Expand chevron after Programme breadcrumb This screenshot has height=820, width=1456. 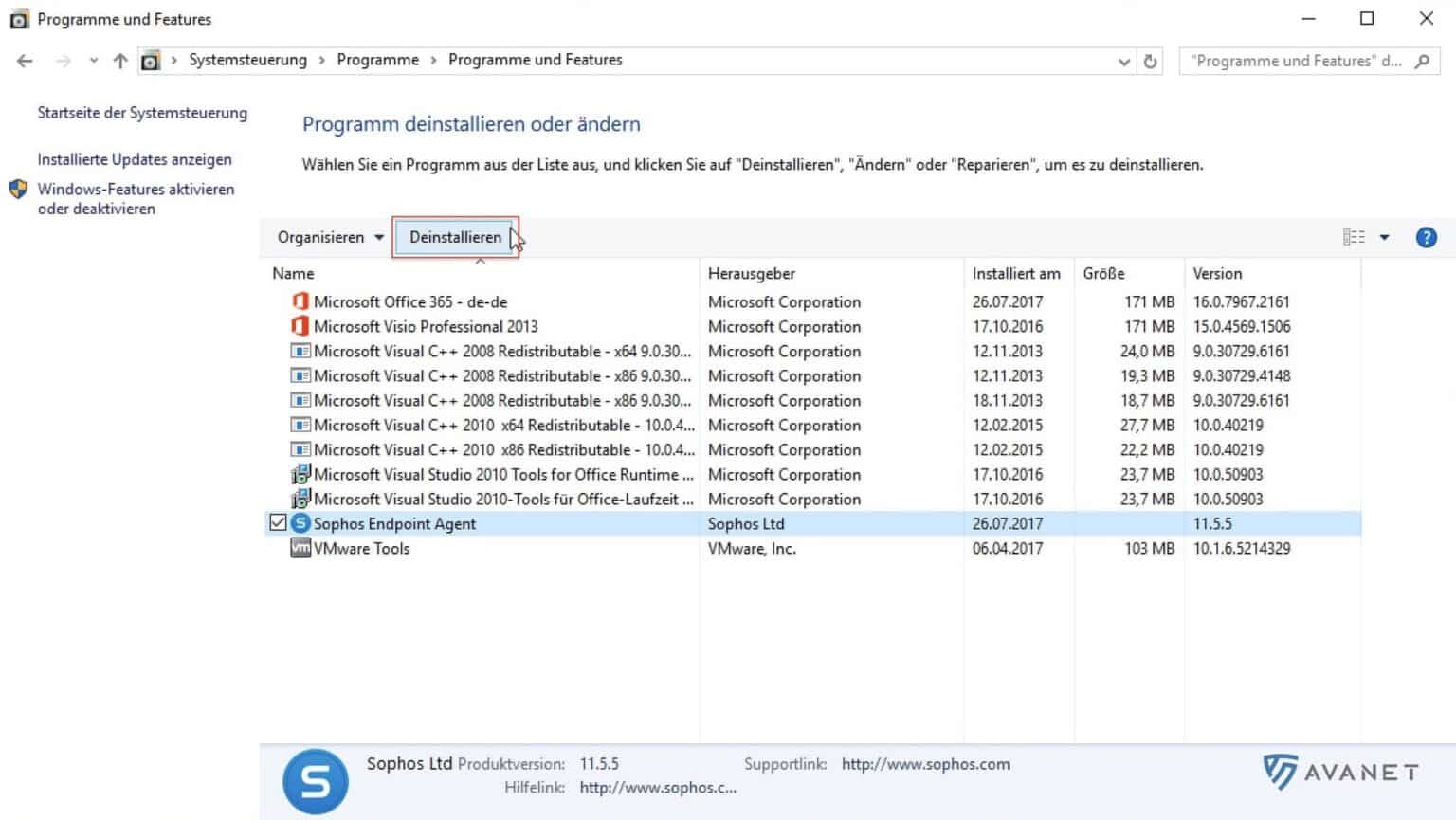(x=434, y=61)
